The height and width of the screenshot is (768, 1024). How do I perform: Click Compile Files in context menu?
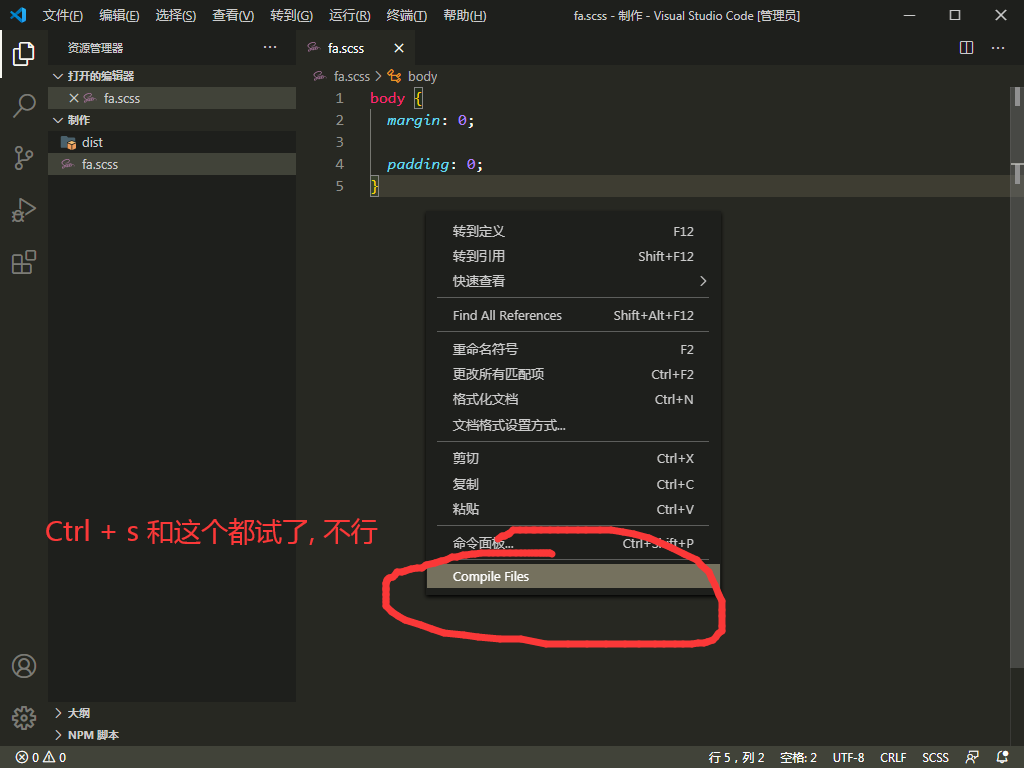(x=573, y=577)
